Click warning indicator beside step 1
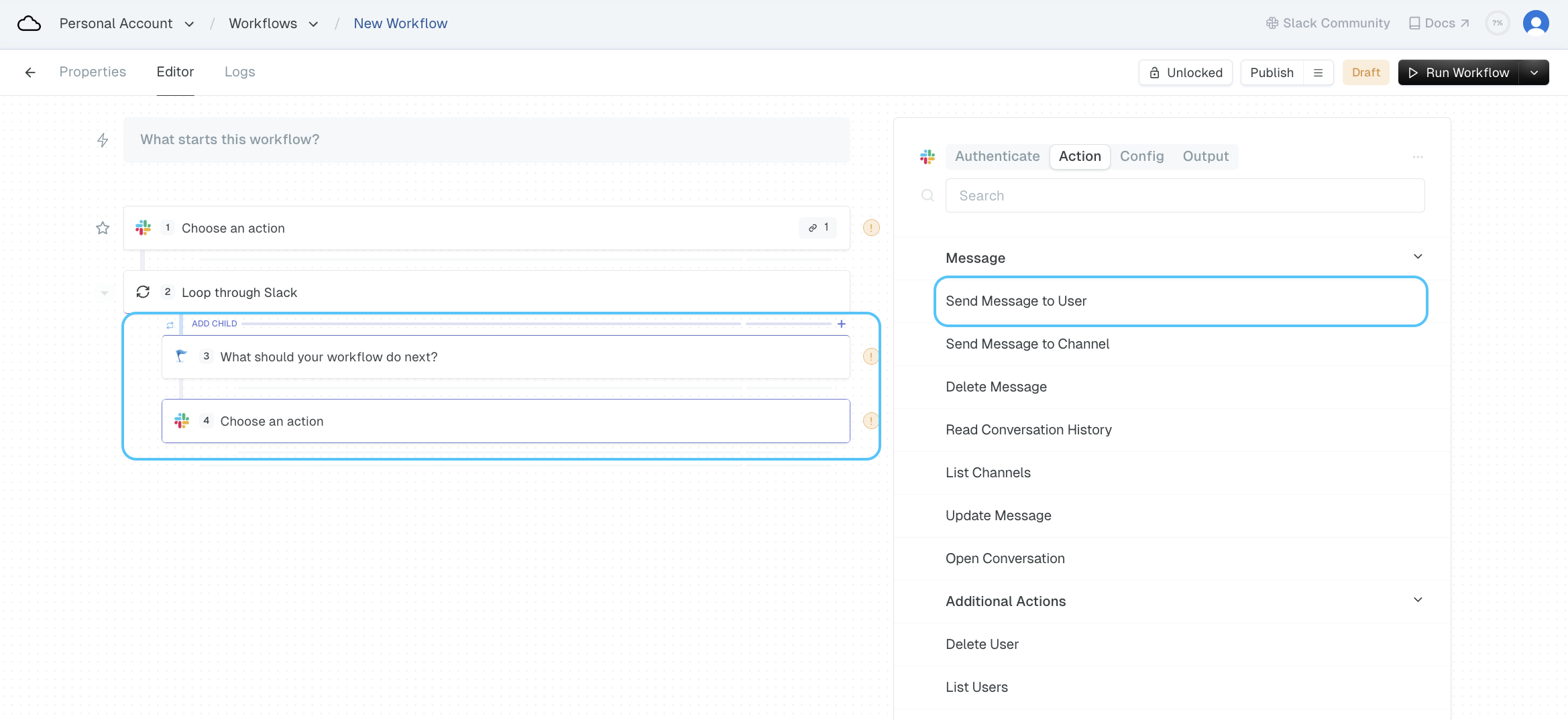The width and height of the screenshot is (1568, 720). tap(871, 228)
